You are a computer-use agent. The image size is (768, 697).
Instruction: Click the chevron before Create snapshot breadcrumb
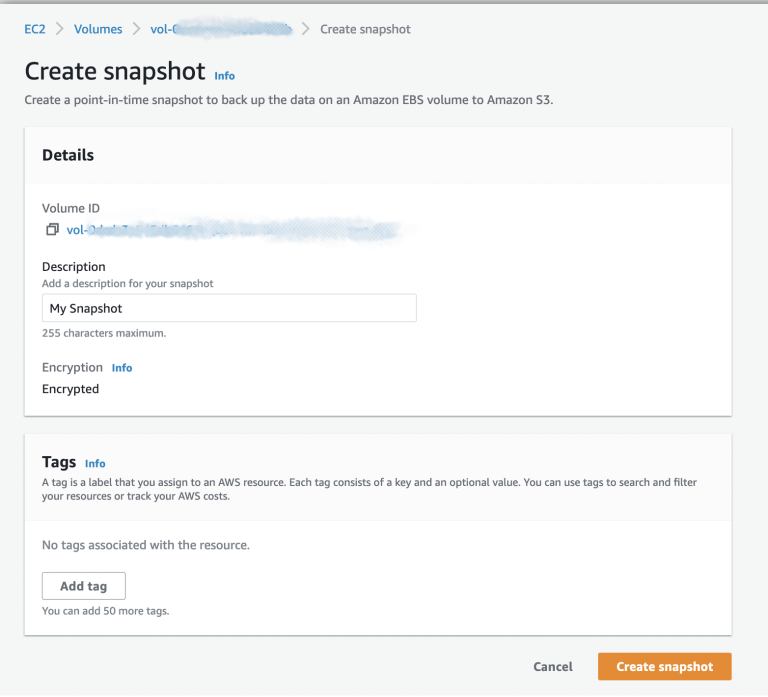306,29
